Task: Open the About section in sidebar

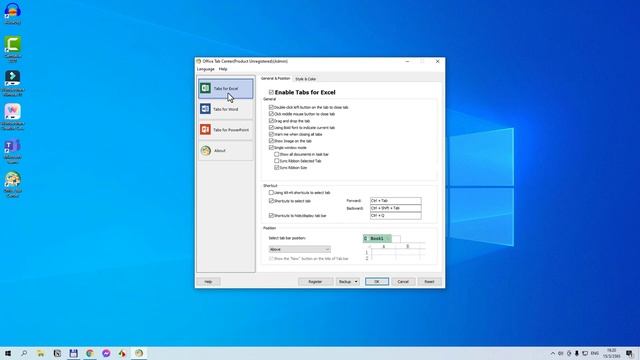Action: 226,151
